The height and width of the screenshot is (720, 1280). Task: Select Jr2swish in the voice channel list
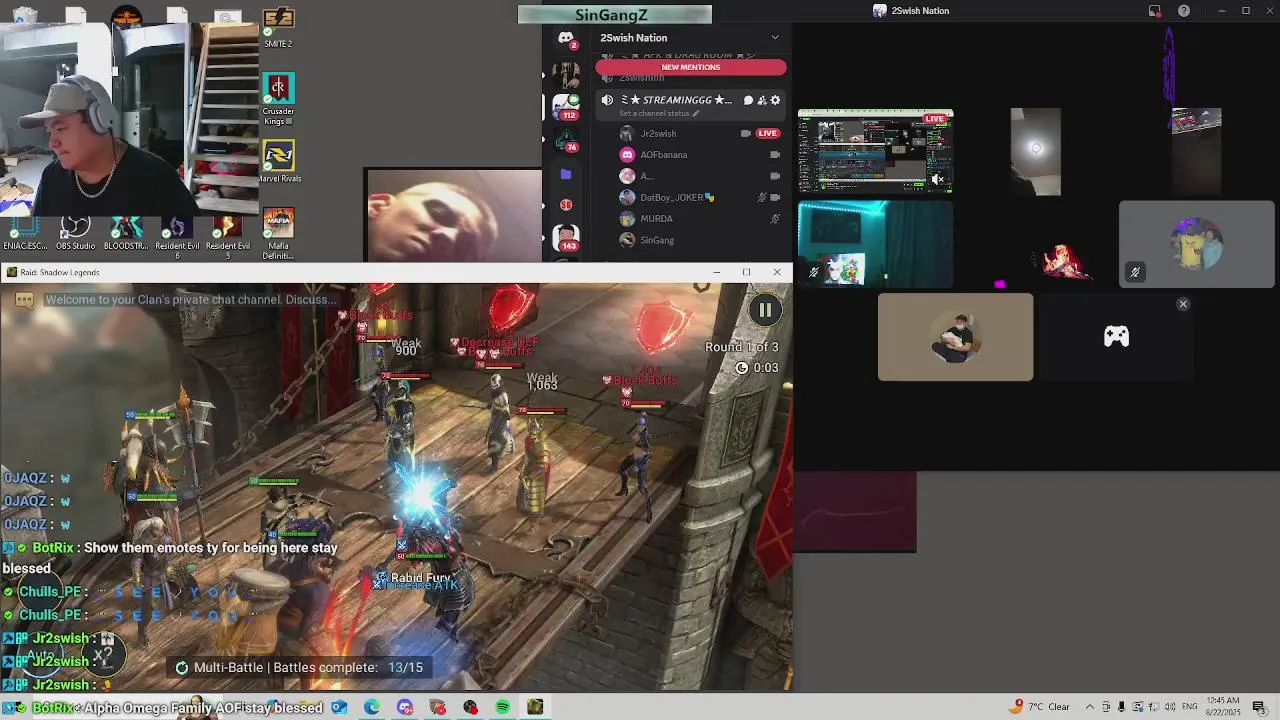[x=658, y=133]
